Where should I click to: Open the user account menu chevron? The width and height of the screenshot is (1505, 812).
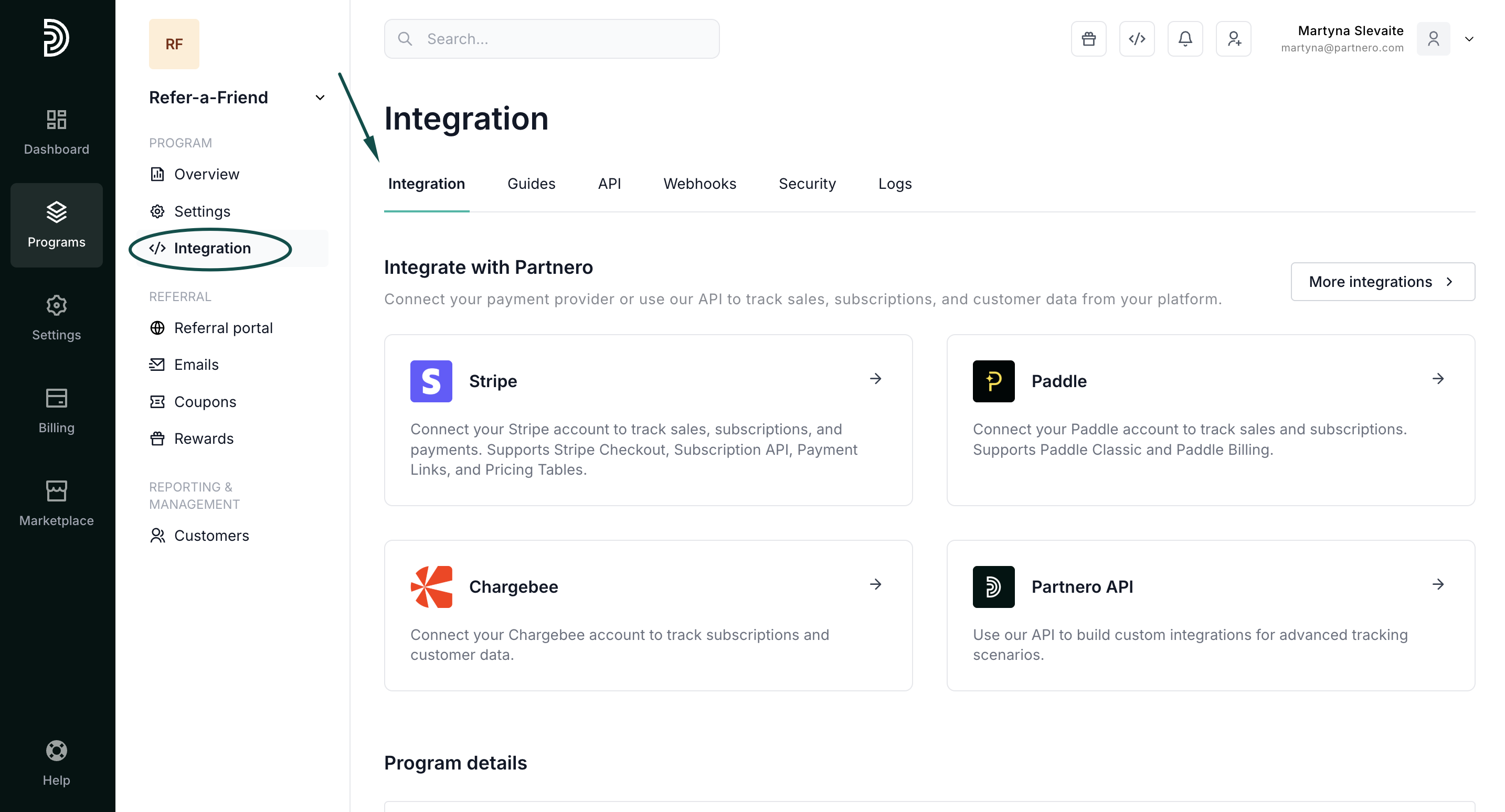tap(1469, 39)
